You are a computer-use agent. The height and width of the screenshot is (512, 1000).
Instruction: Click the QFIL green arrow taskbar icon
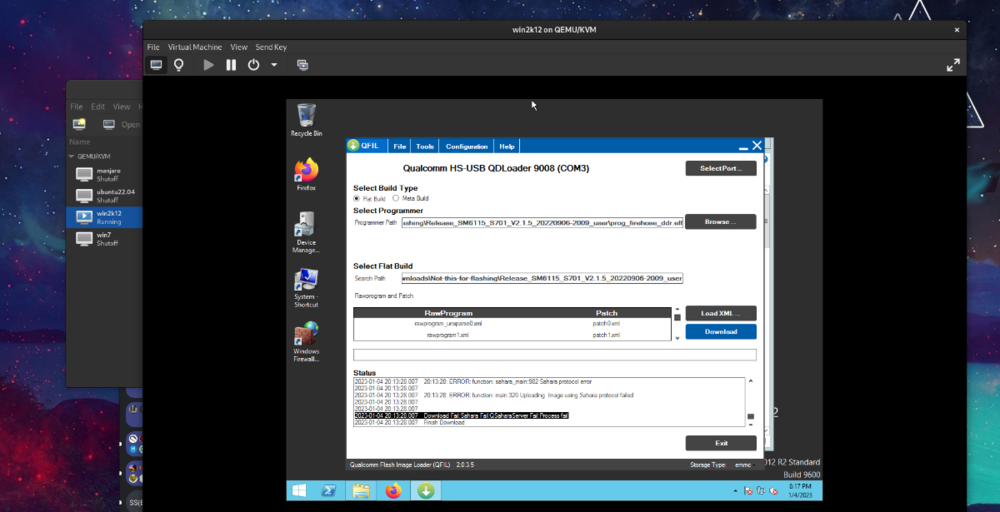425,490
